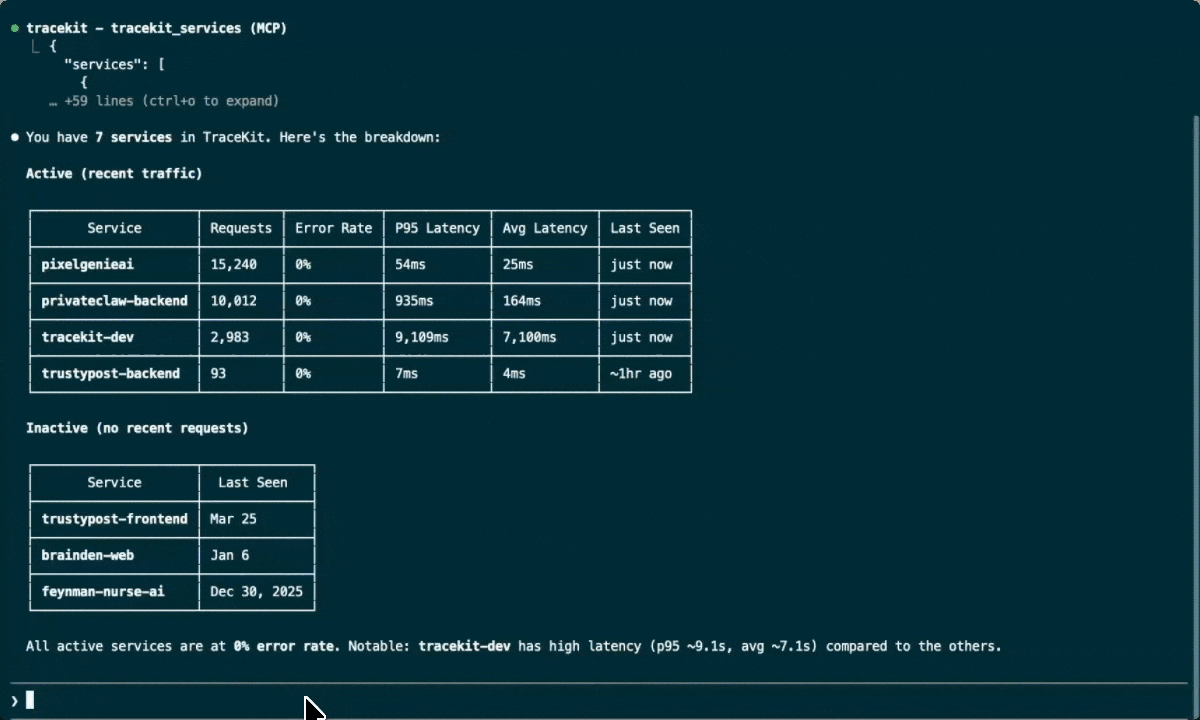Click the Active (recent traffic) heading
1200x720 pixels.
[x=114, y=173]
